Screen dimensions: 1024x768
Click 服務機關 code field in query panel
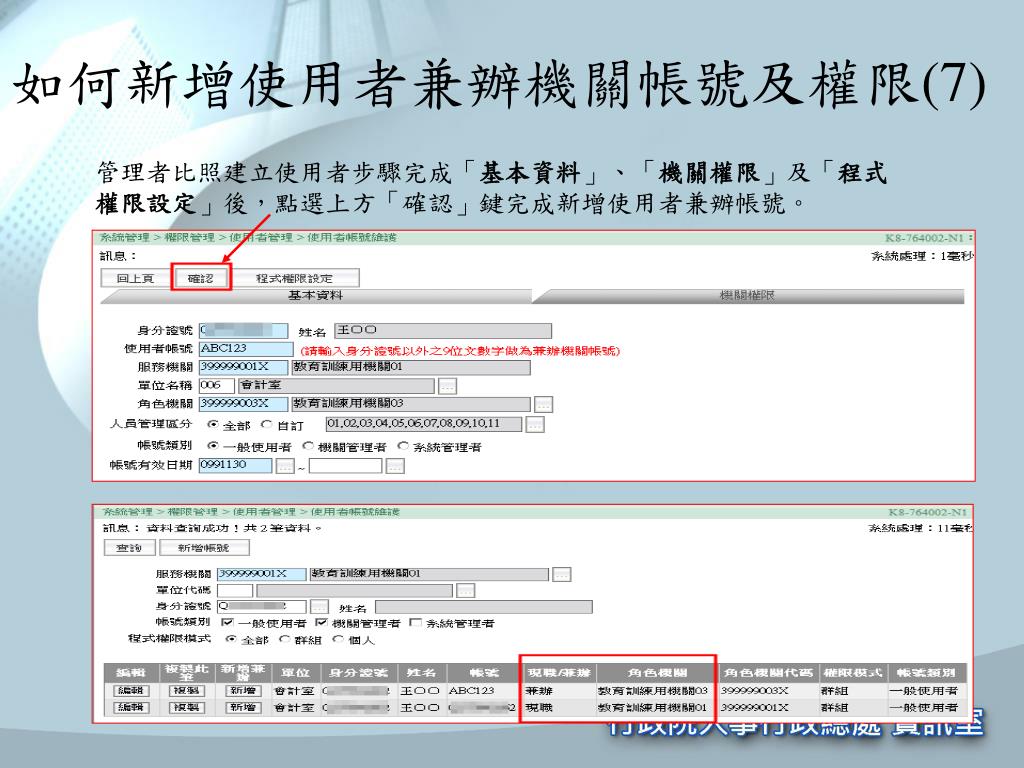[x=261, y=574]
